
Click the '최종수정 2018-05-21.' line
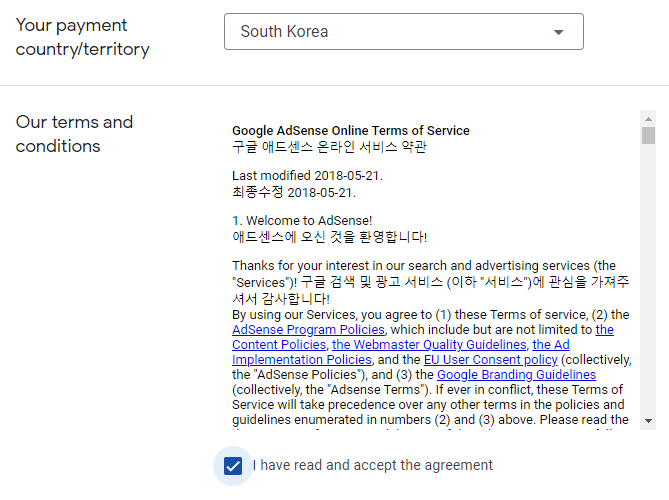click(x=294, y=192)
